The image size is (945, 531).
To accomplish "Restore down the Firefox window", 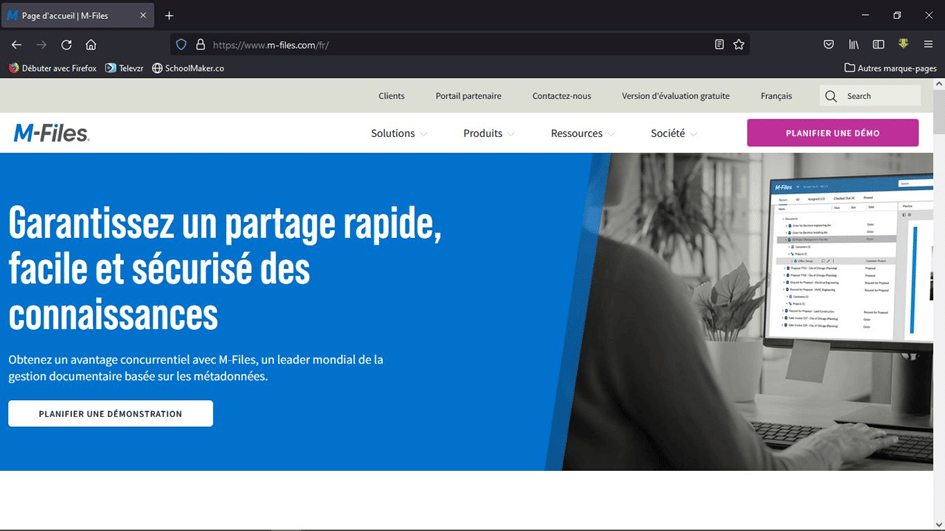I will [897, 15].
